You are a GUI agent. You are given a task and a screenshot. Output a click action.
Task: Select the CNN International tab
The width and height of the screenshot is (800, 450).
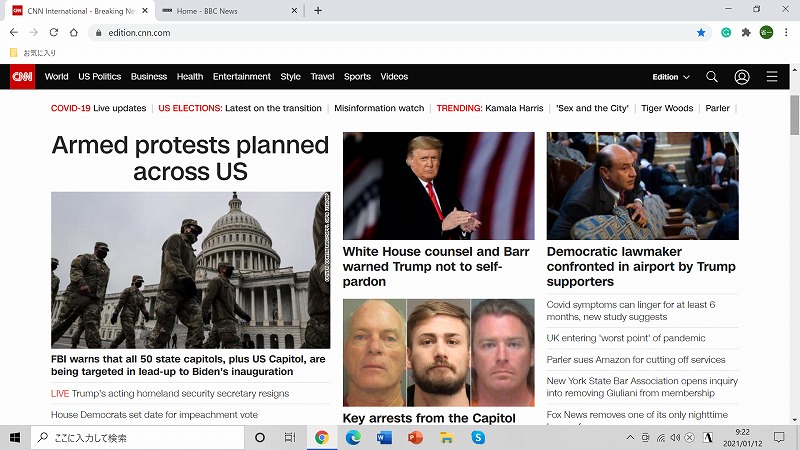pos(80,11)
